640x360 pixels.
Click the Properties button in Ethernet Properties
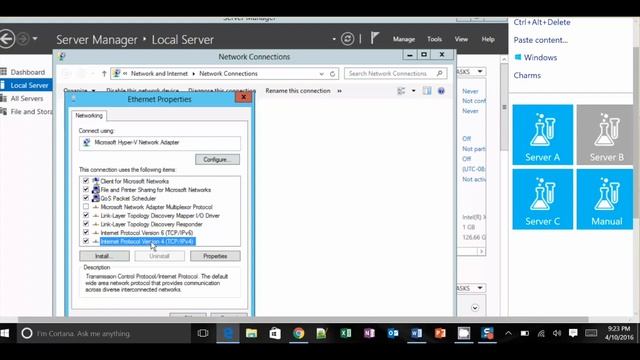215,256
